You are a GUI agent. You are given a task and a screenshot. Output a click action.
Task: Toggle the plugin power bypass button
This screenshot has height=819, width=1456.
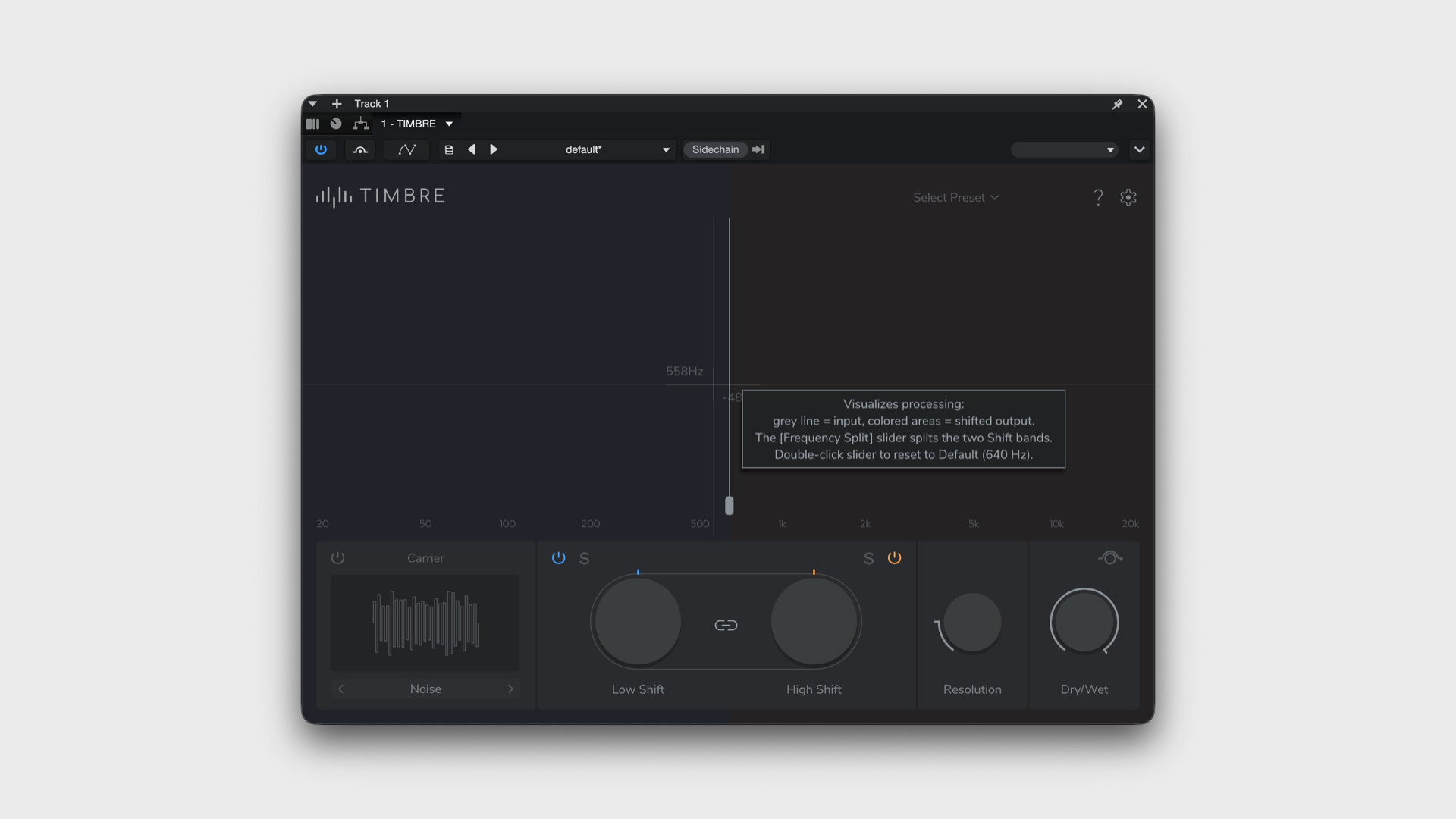point(321,149)
